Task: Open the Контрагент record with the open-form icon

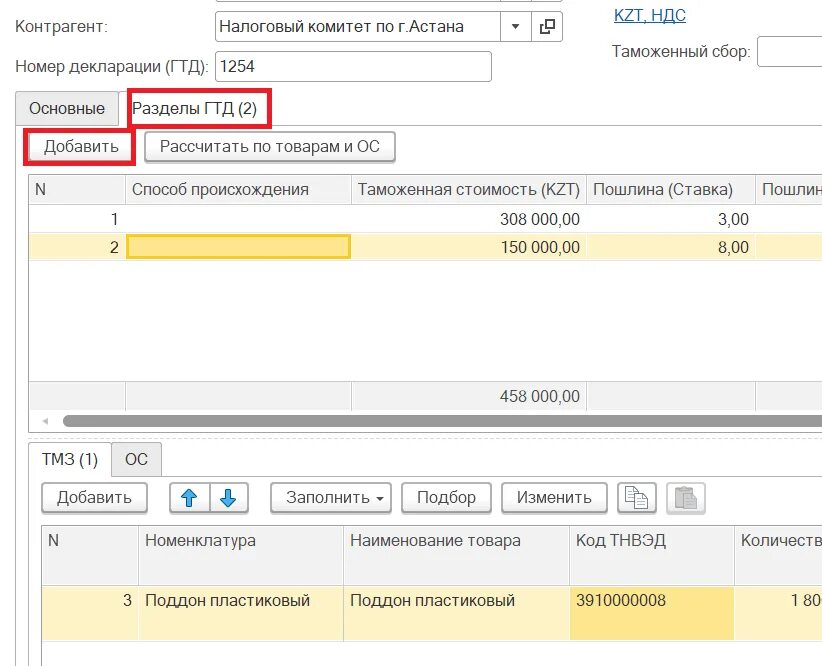Action: tap(547, 26)
